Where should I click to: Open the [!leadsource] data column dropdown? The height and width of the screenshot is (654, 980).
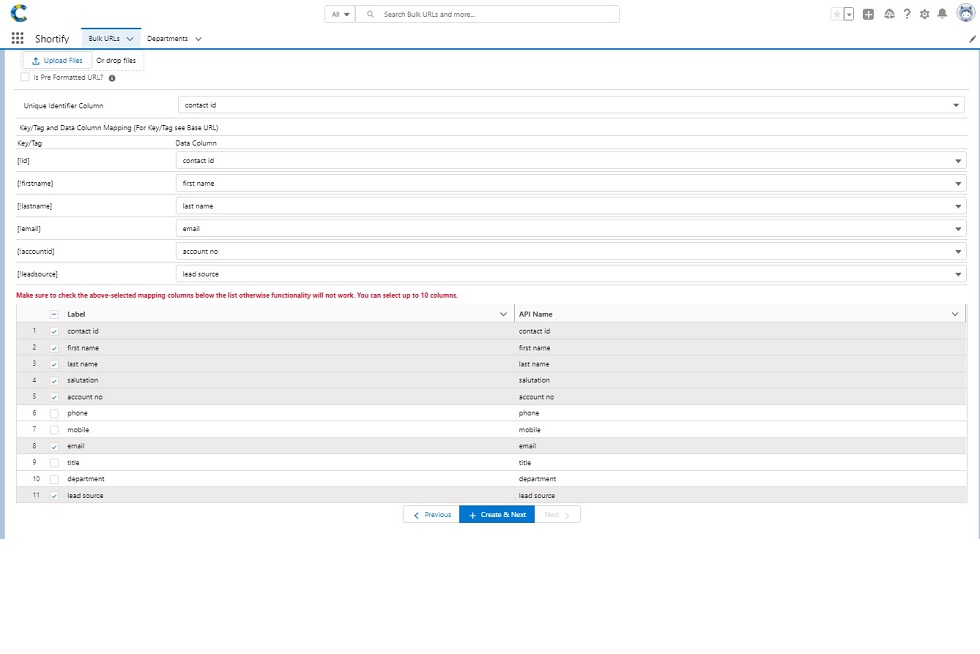[571, 274]
